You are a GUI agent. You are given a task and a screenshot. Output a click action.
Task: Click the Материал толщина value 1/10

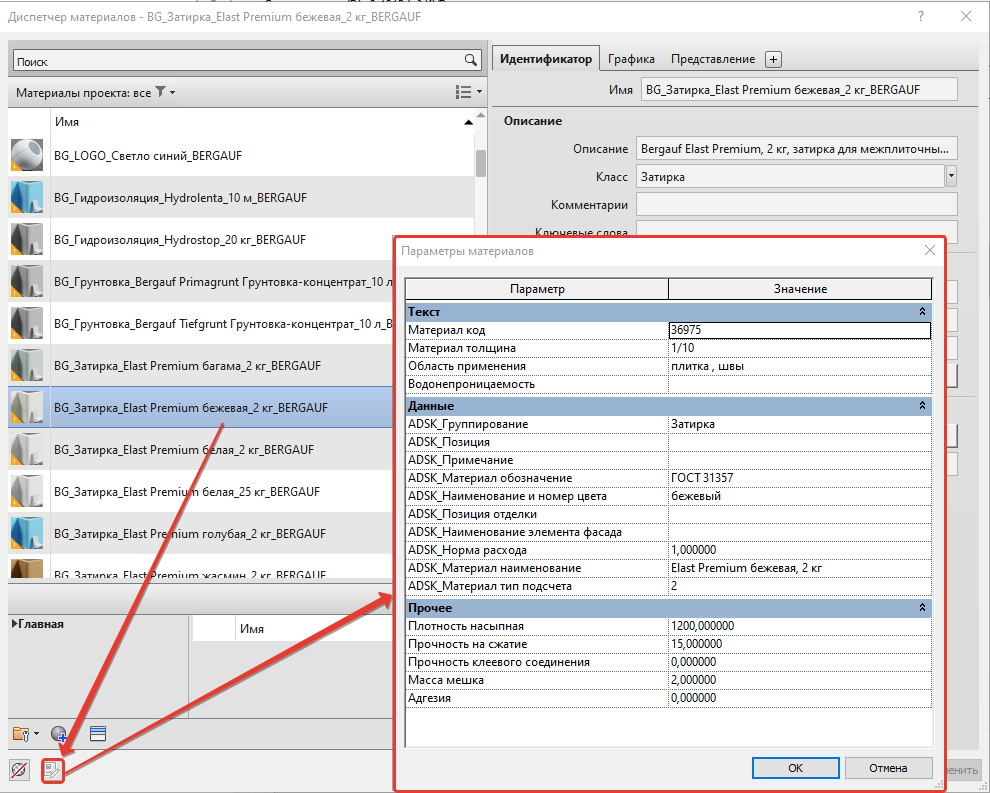799,348
